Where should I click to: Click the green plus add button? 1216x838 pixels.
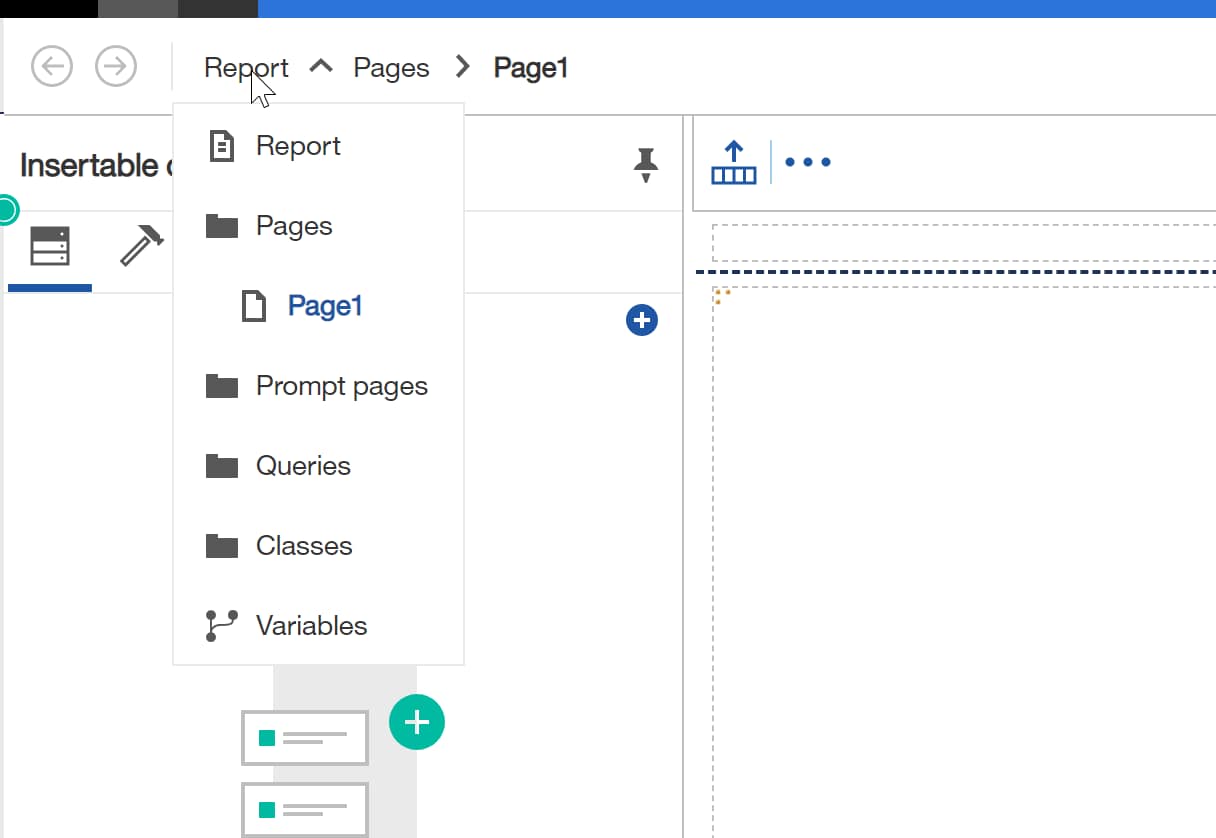point(417,722)
